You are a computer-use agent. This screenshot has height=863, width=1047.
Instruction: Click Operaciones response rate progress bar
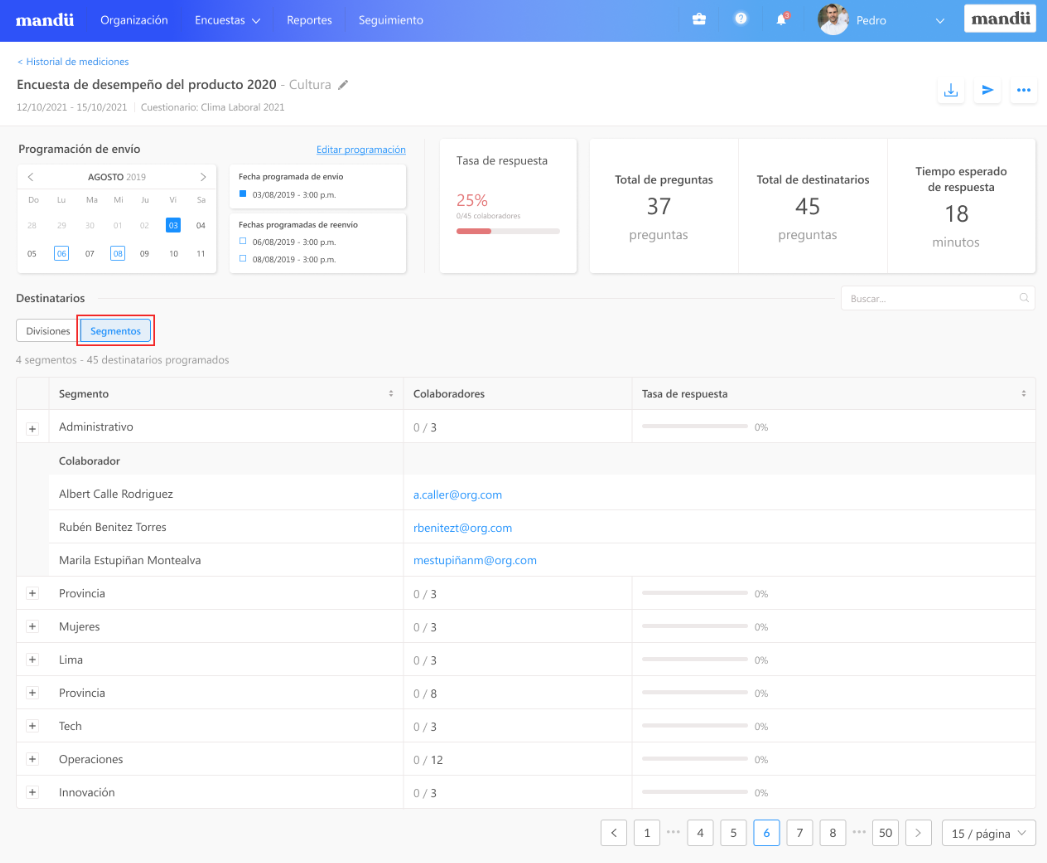point(694,759)
